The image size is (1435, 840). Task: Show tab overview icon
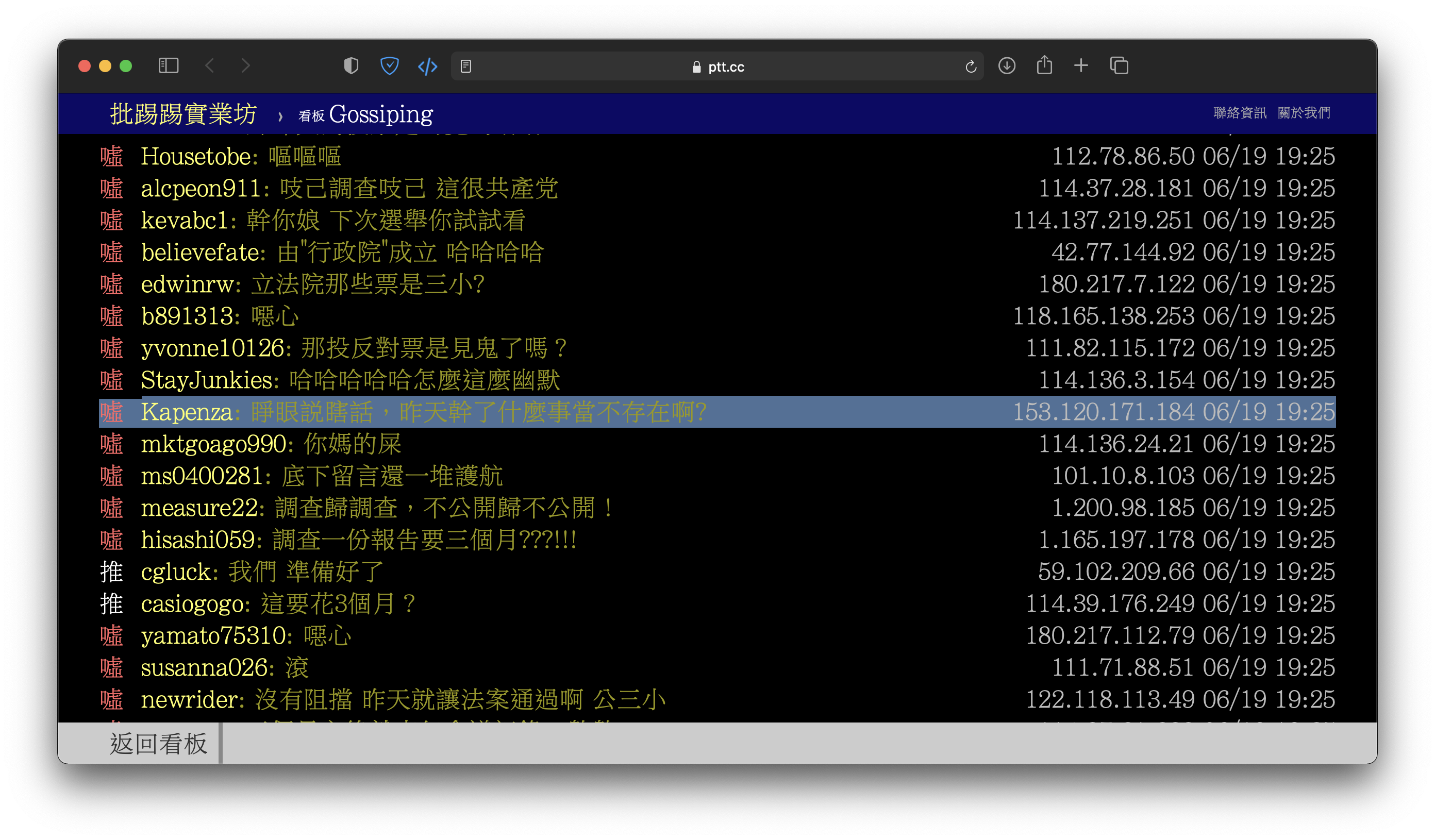1119,66
